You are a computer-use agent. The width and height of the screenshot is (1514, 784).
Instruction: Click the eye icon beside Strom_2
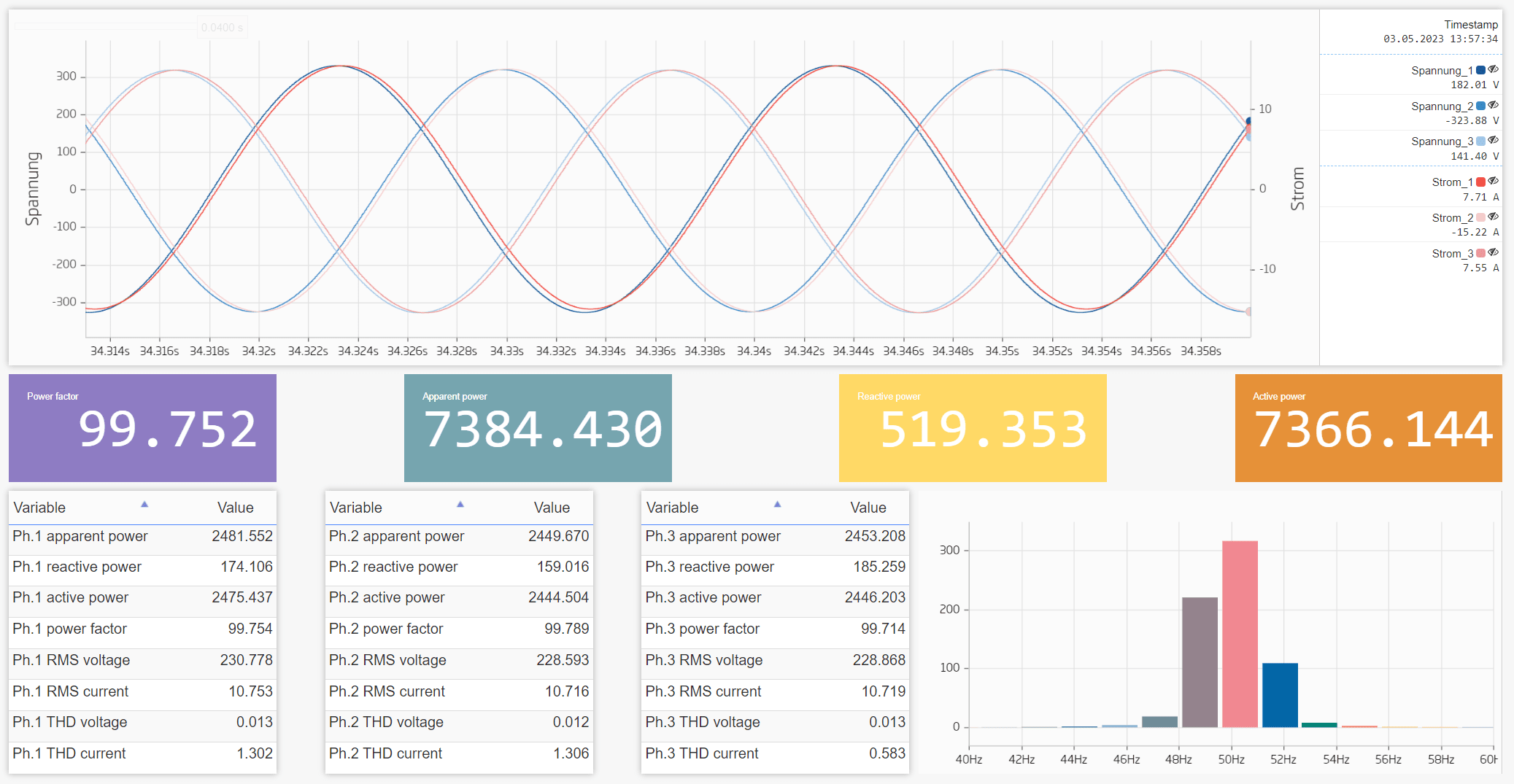click(x=1493, y=217)
